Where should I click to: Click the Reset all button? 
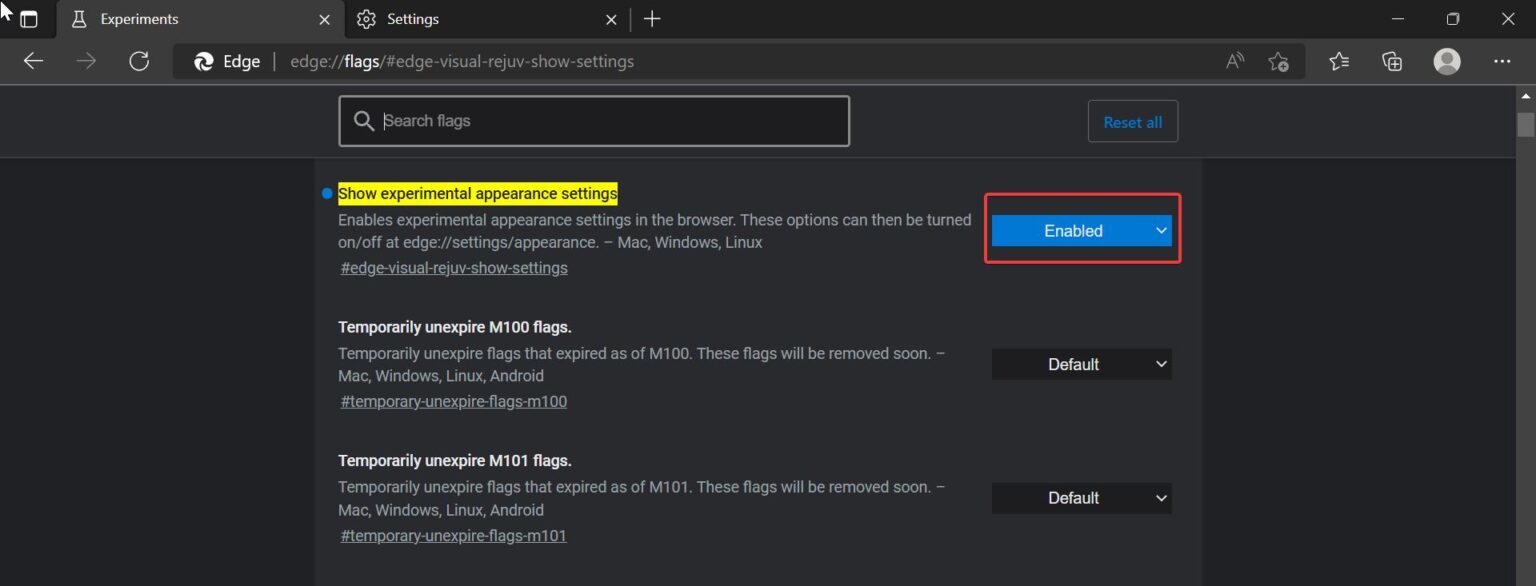coord(1132,121)
